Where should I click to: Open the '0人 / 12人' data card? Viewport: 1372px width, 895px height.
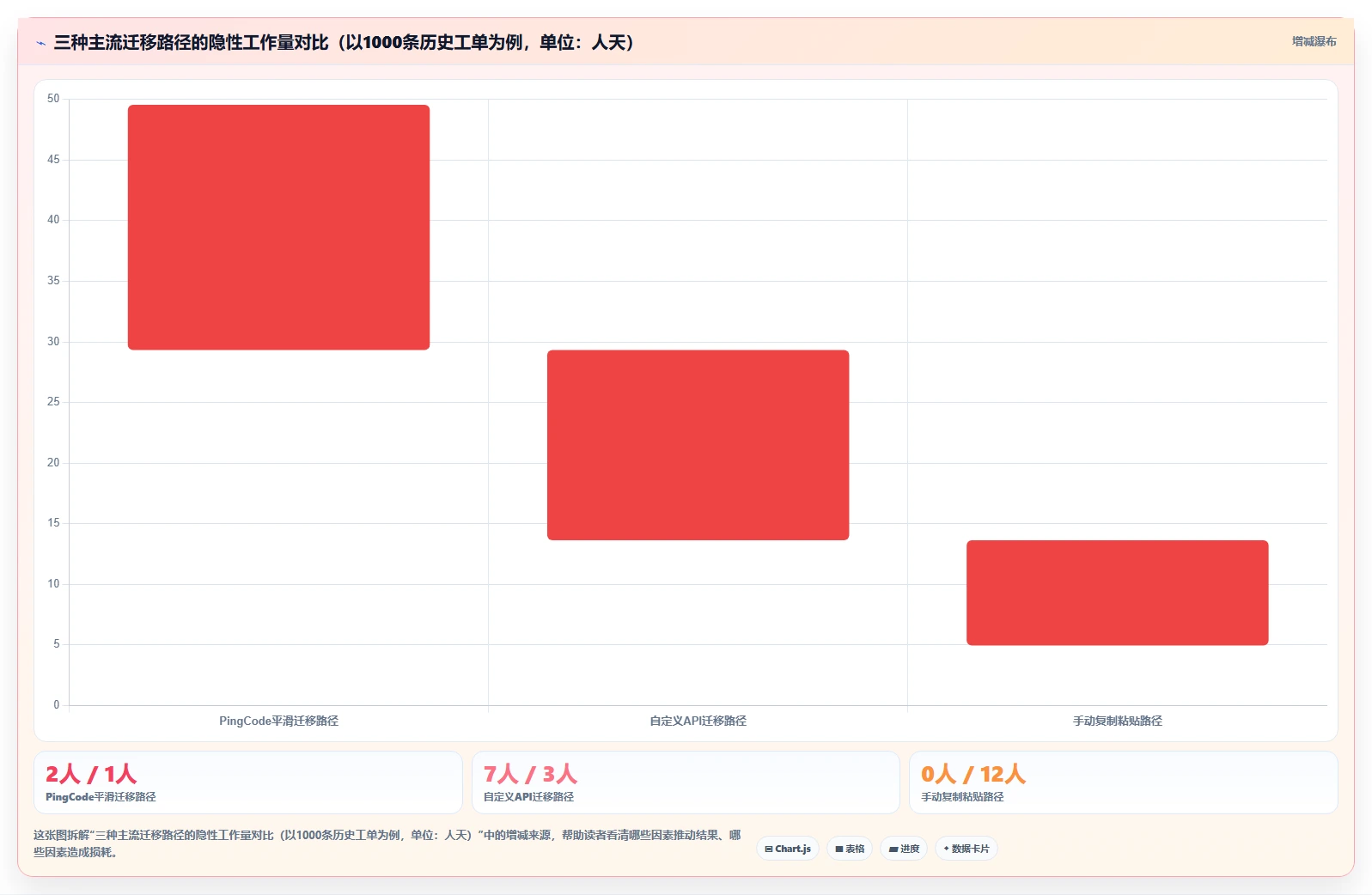(x=1123, y=782)
